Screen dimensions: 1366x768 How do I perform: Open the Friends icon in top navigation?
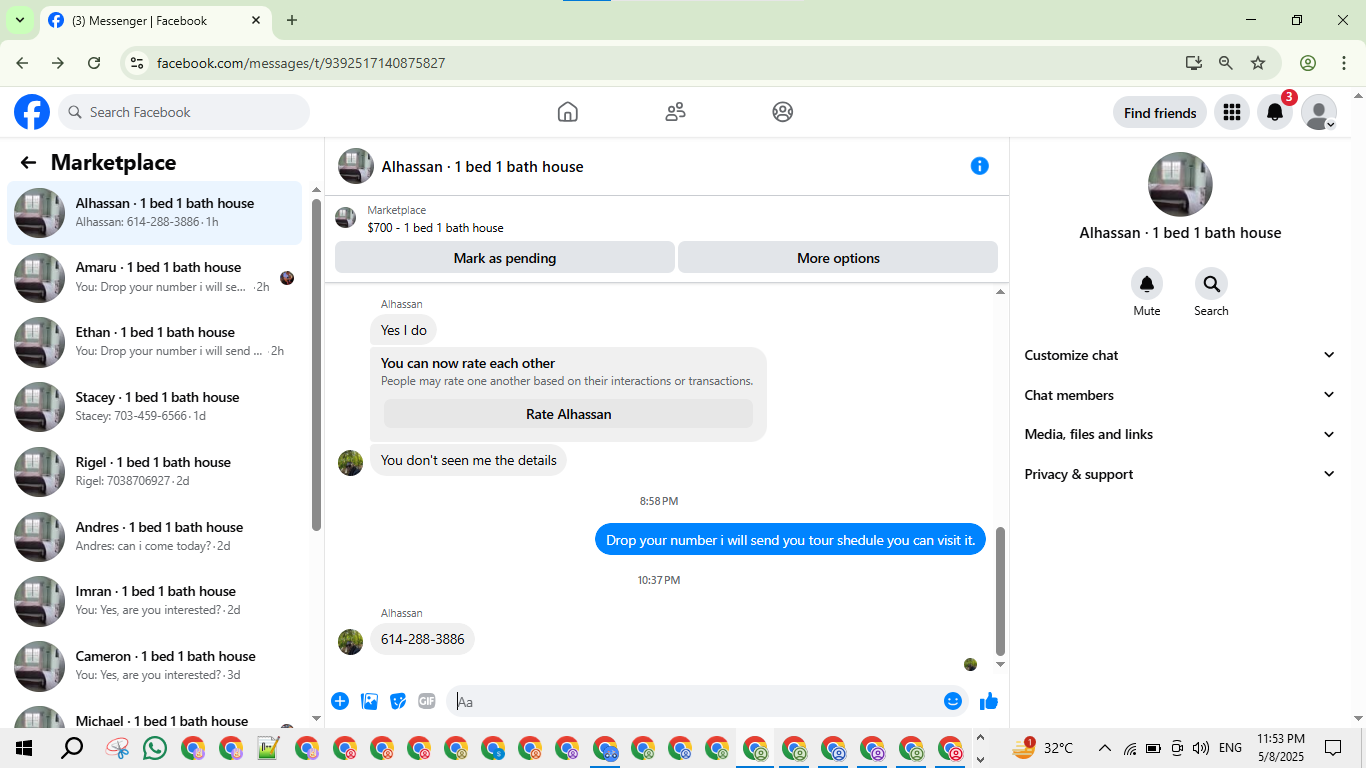[x=675, y=112]
